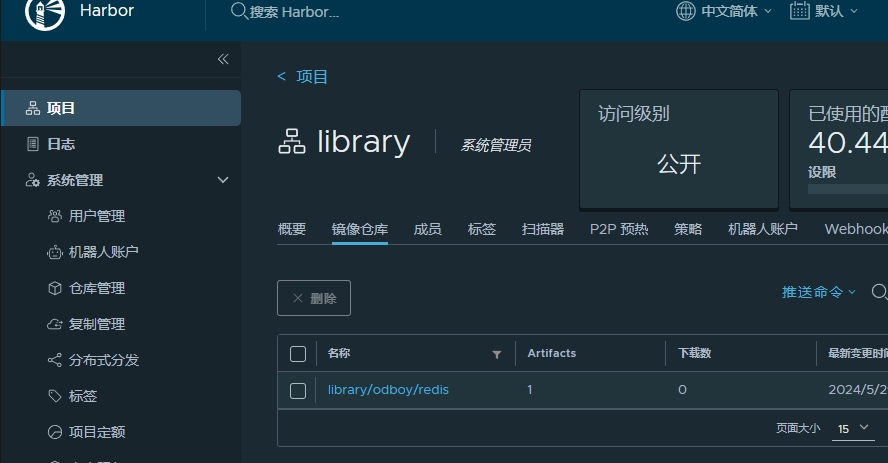Switch to the 成员 tab
Image resolution: width=888 pixels, height=463 pixels.
[x=427, y=229]
